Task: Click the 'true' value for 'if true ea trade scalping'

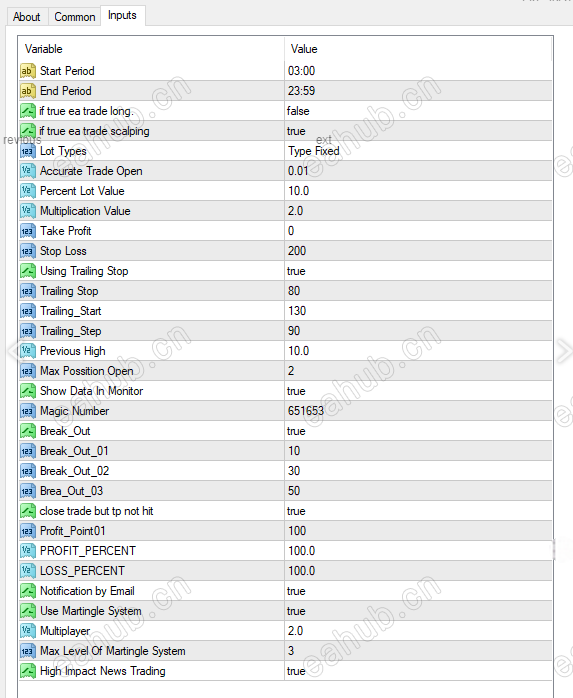Action: coord(296,131)
